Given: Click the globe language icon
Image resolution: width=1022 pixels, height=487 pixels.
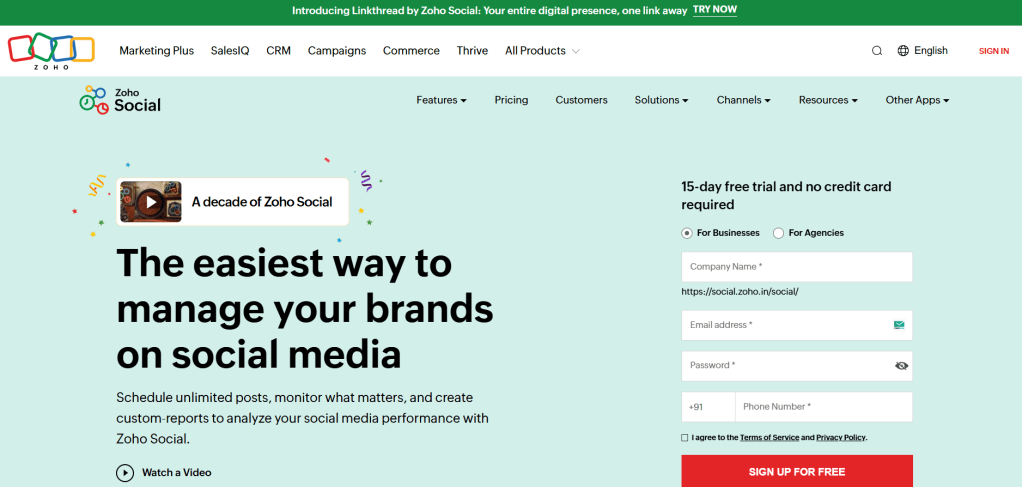Looking at the screenshot, I should [x=903, y=51].
